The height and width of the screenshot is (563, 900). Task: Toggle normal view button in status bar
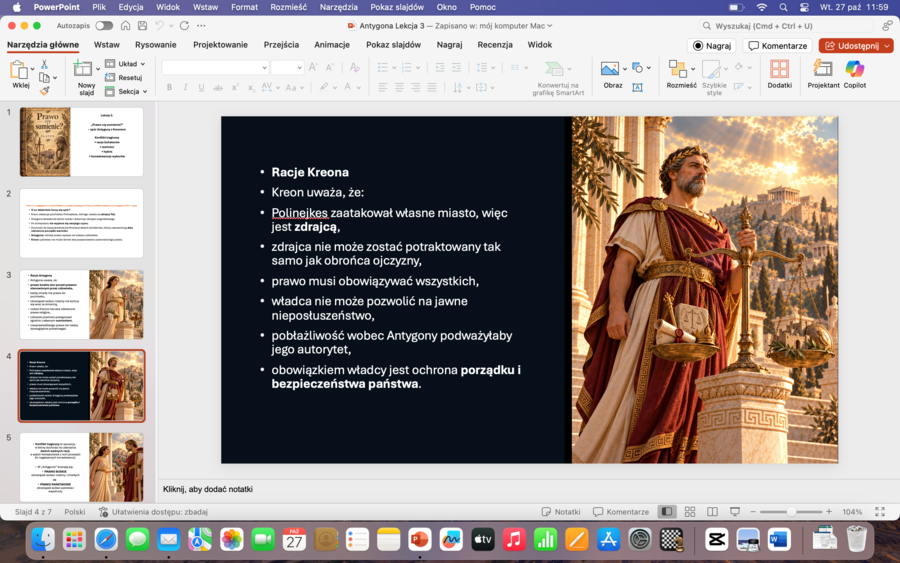pyautogui.click(x=666, y=511)
